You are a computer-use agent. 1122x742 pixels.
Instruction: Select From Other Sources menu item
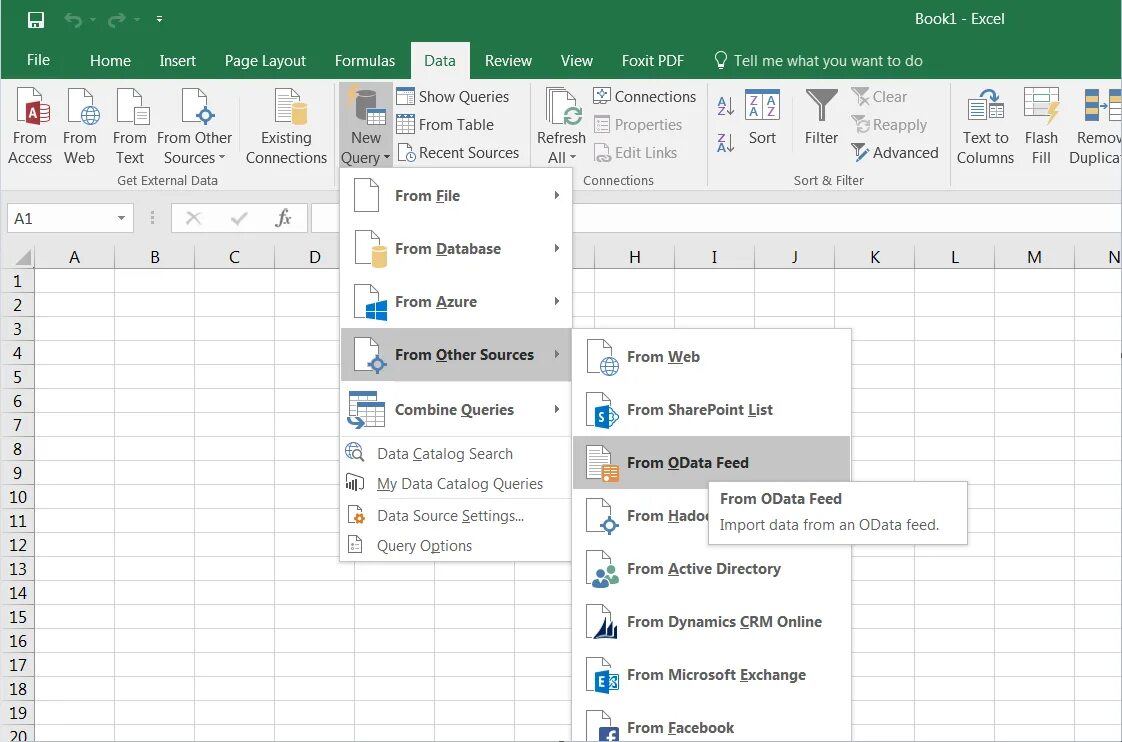pyautogui.click(x=456, y=354)
